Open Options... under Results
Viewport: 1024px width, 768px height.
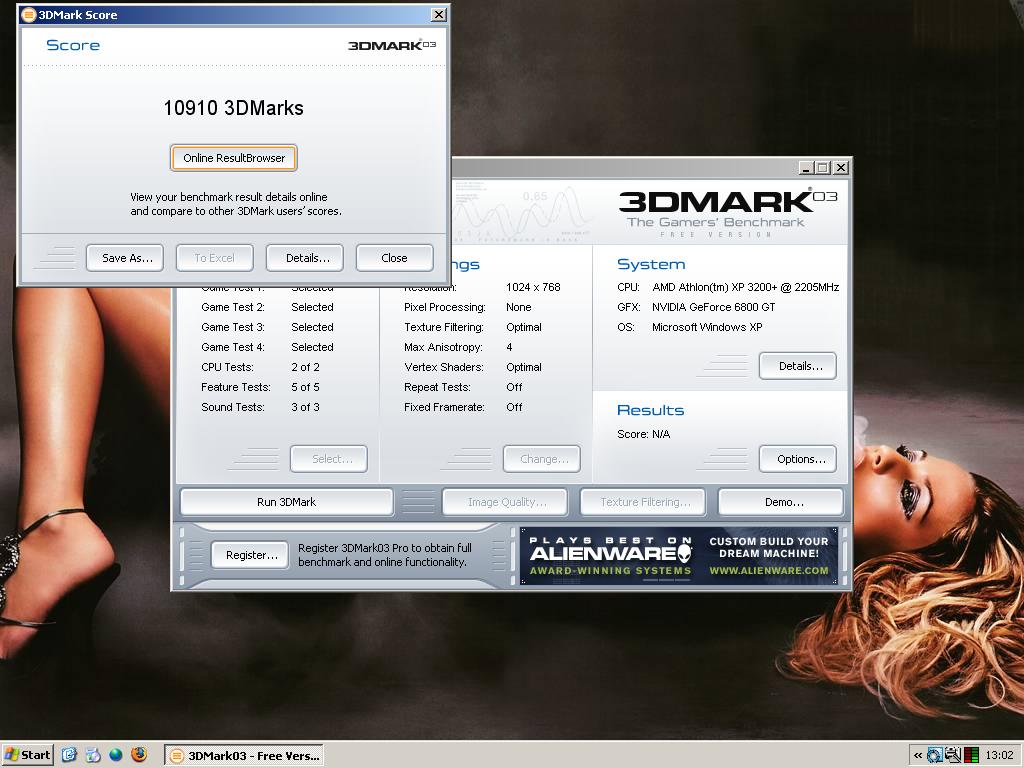(797, 459)
